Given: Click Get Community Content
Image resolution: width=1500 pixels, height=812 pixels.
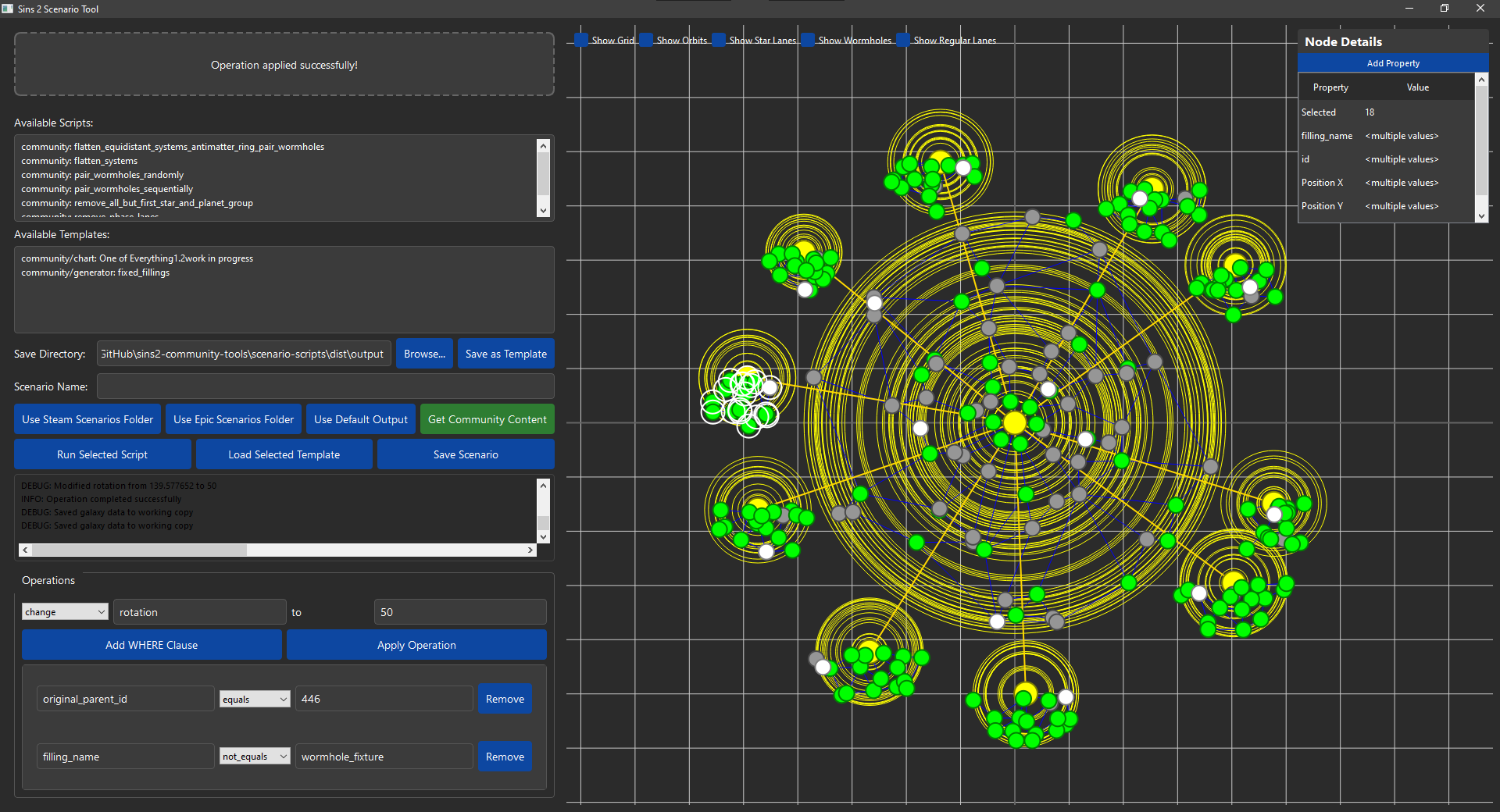Looking at the screenshot, I should [486, 418].
